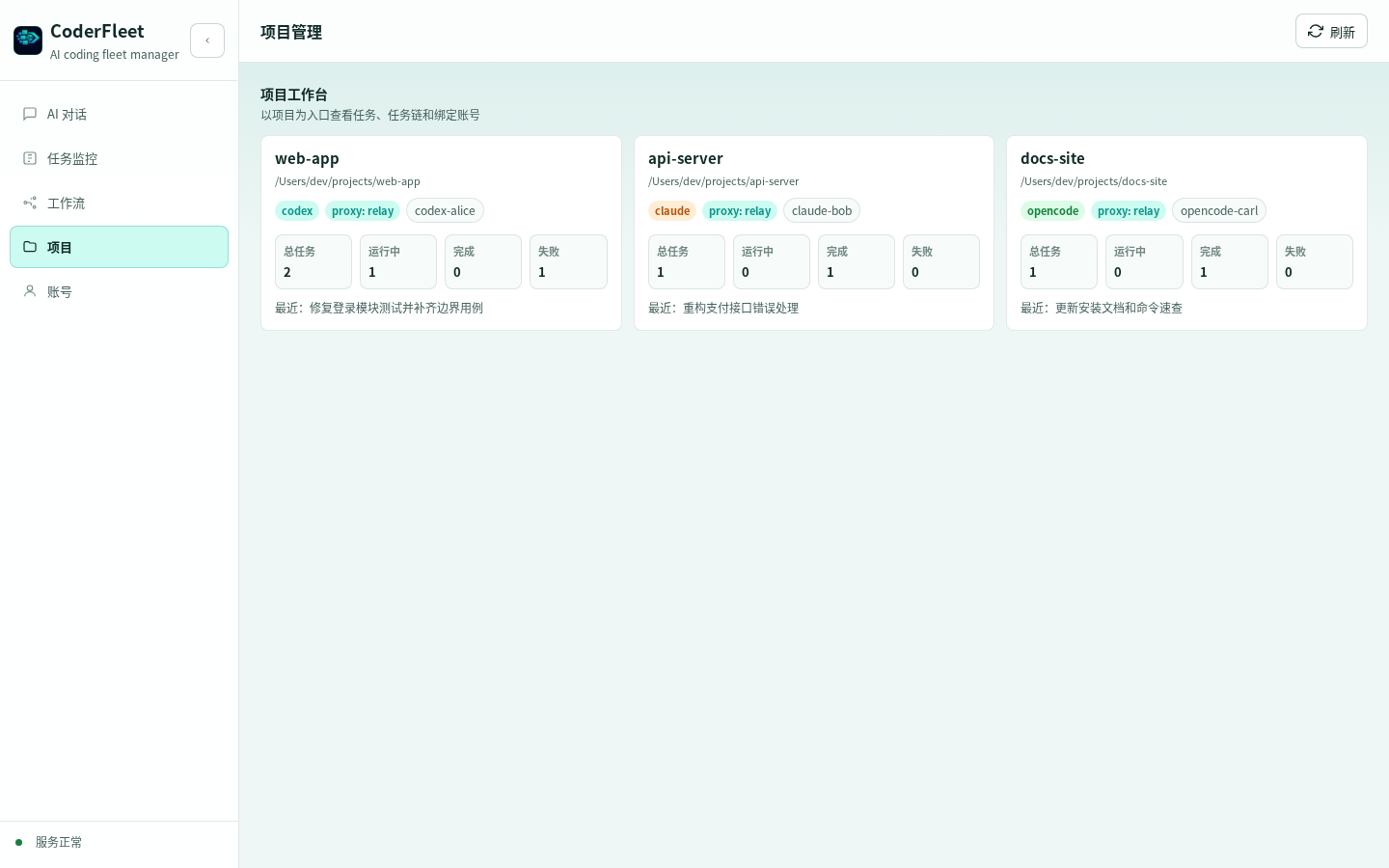The height and width of the screenshot is (868, 1389).
Task: Click recent task 更新安装文档和命令速查
Action: (x=1119, y=308)
